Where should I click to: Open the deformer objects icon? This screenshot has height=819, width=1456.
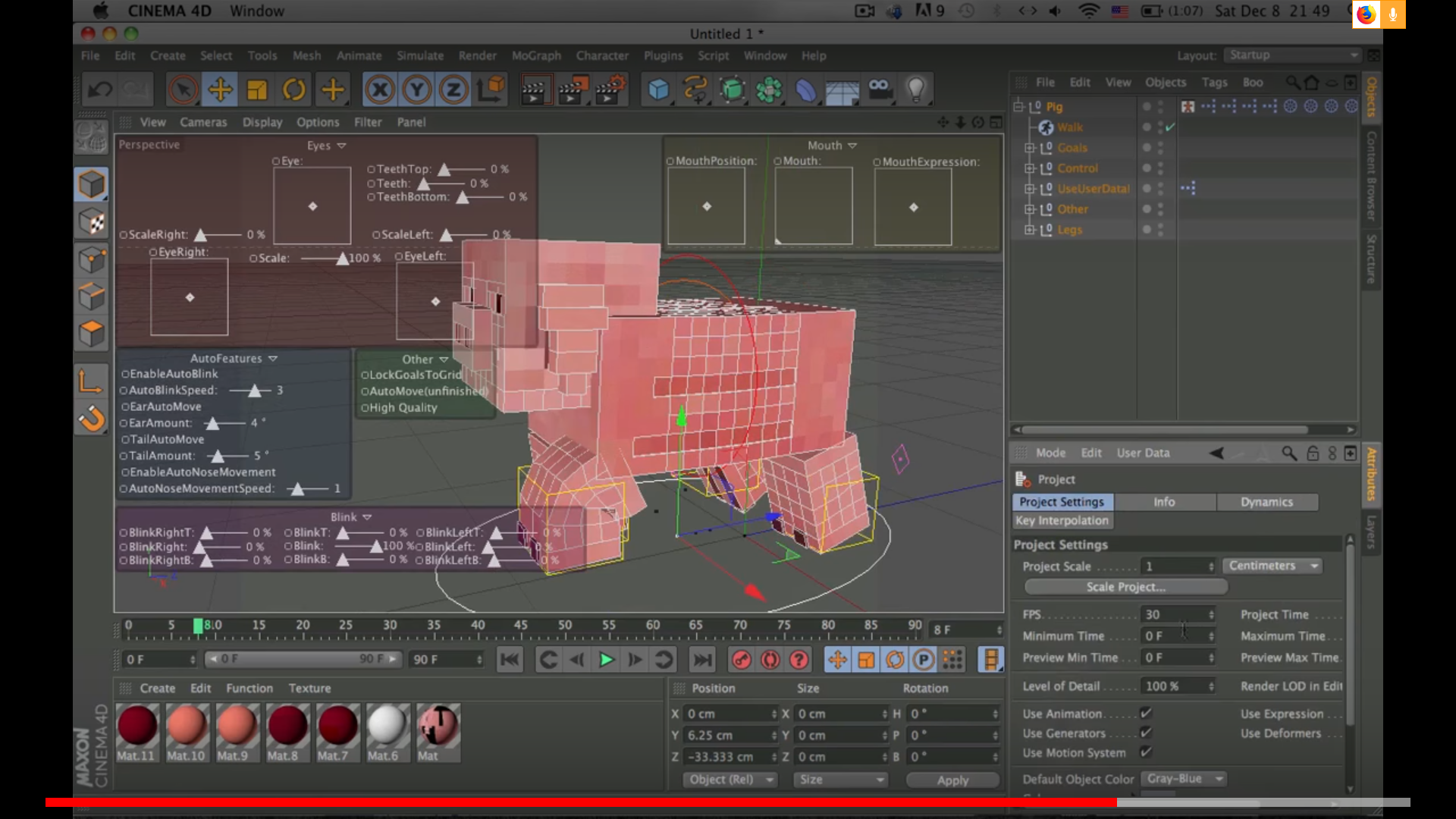[805, 89]
